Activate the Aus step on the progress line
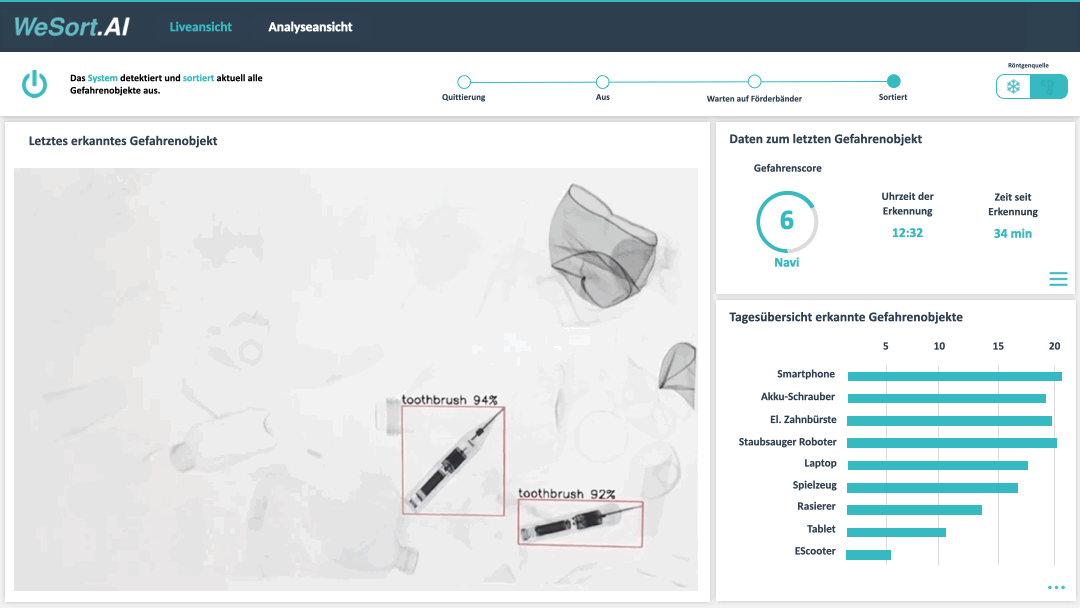Viewport: 1080px width, 608px height. coord(602,82)
